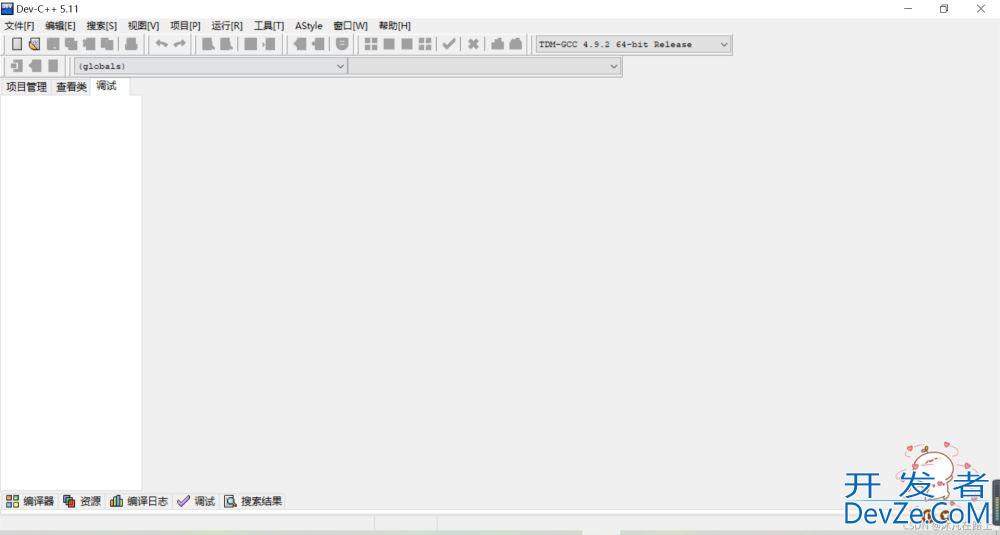Click the Goto function icon
Image resolution: width=1000 pixels, height=535 pixels.
click(x=251, y=44)
